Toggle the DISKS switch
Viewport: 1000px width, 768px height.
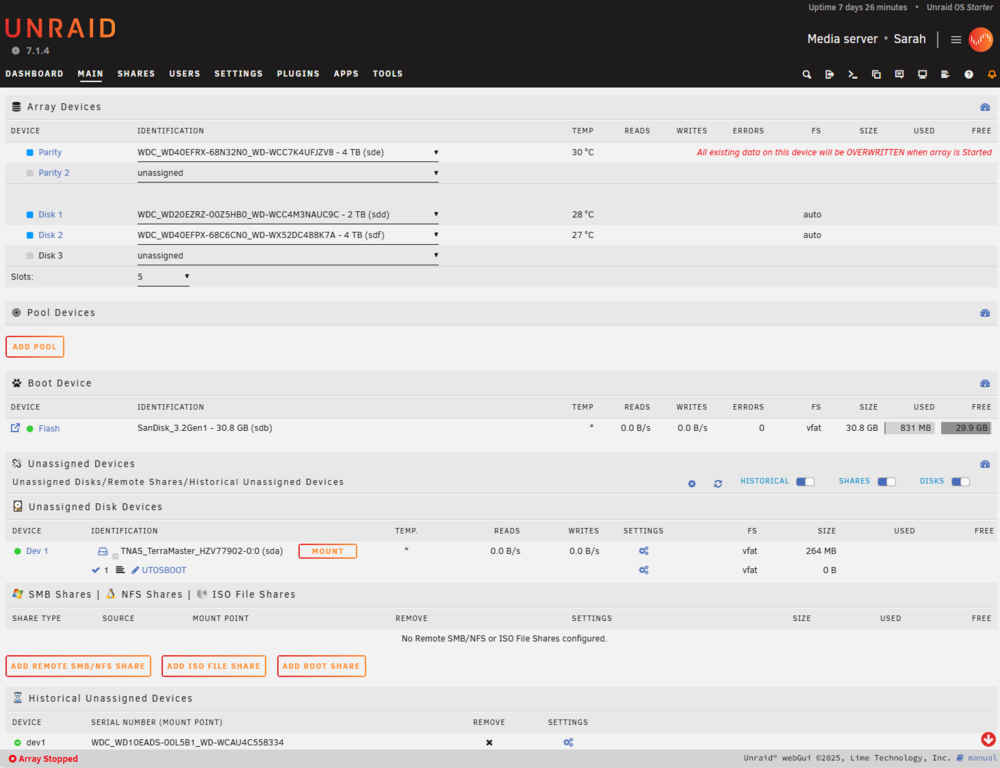[x=960, y=482]
